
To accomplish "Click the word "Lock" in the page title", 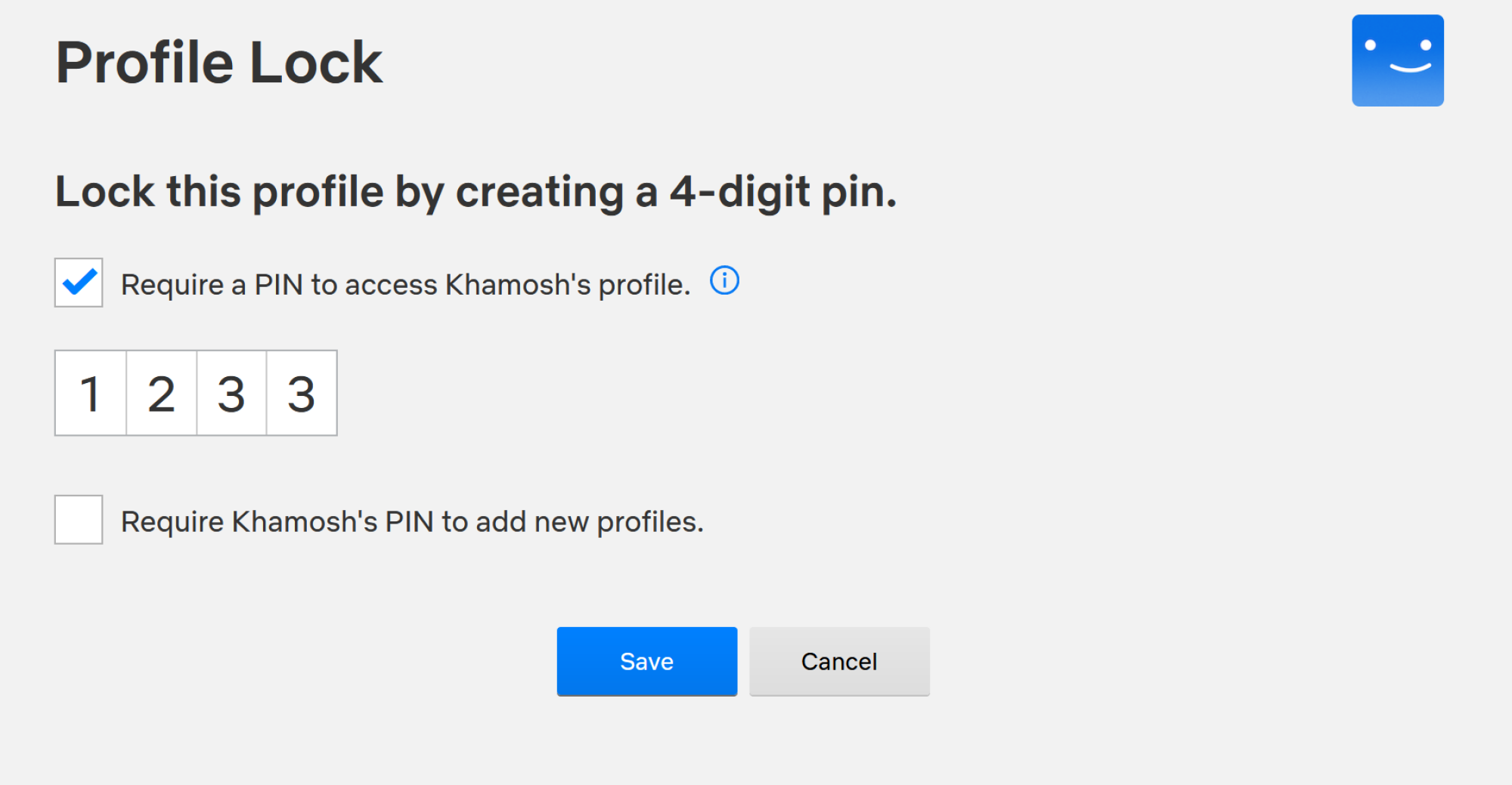I will point(316,63).
